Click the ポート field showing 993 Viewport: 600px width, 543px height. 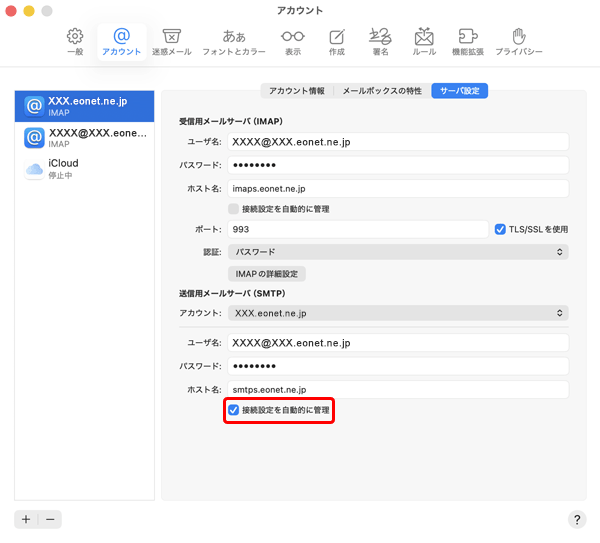(x=357, y=229)
